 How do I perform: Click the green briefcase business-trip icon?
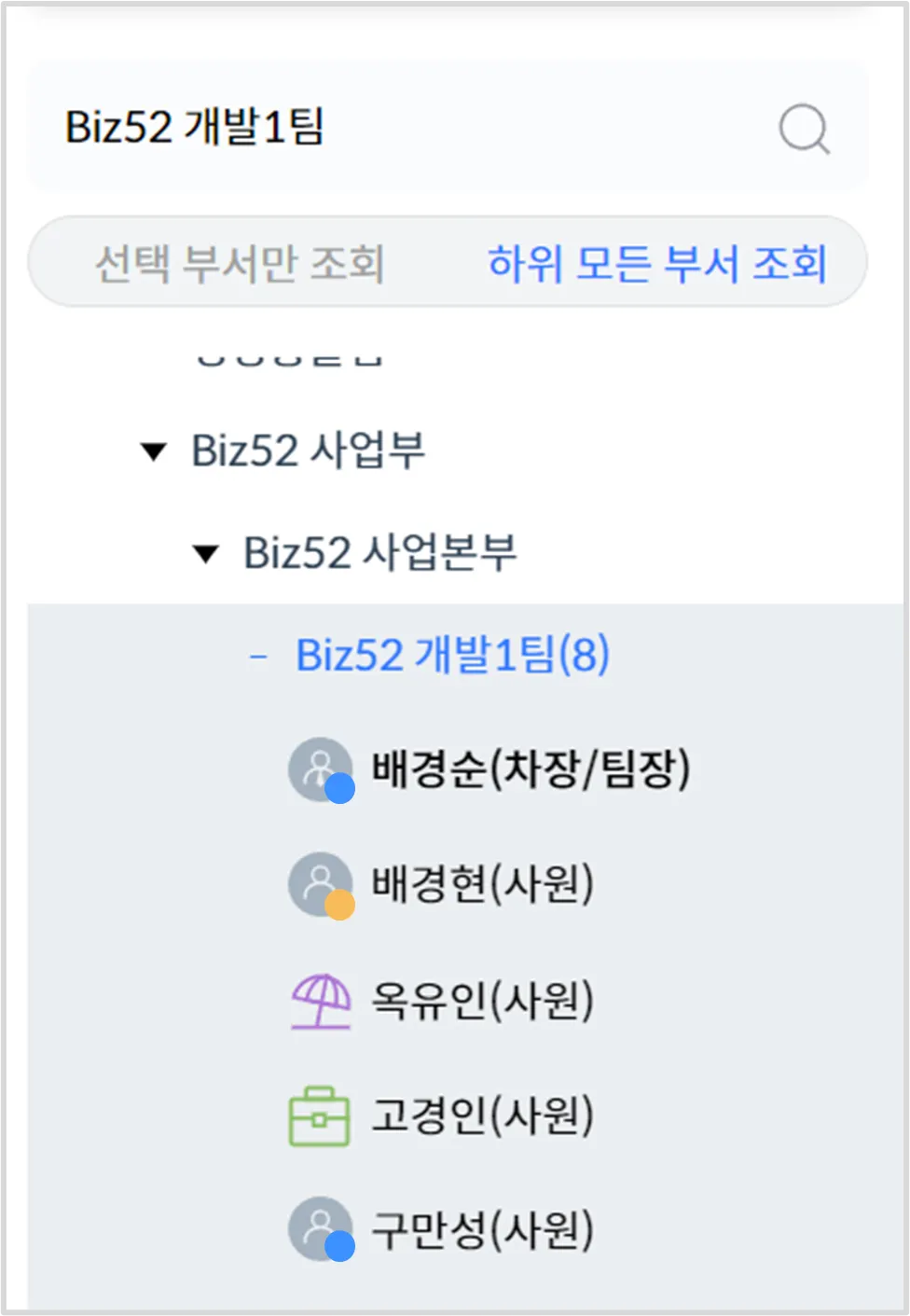point(320,1115)
